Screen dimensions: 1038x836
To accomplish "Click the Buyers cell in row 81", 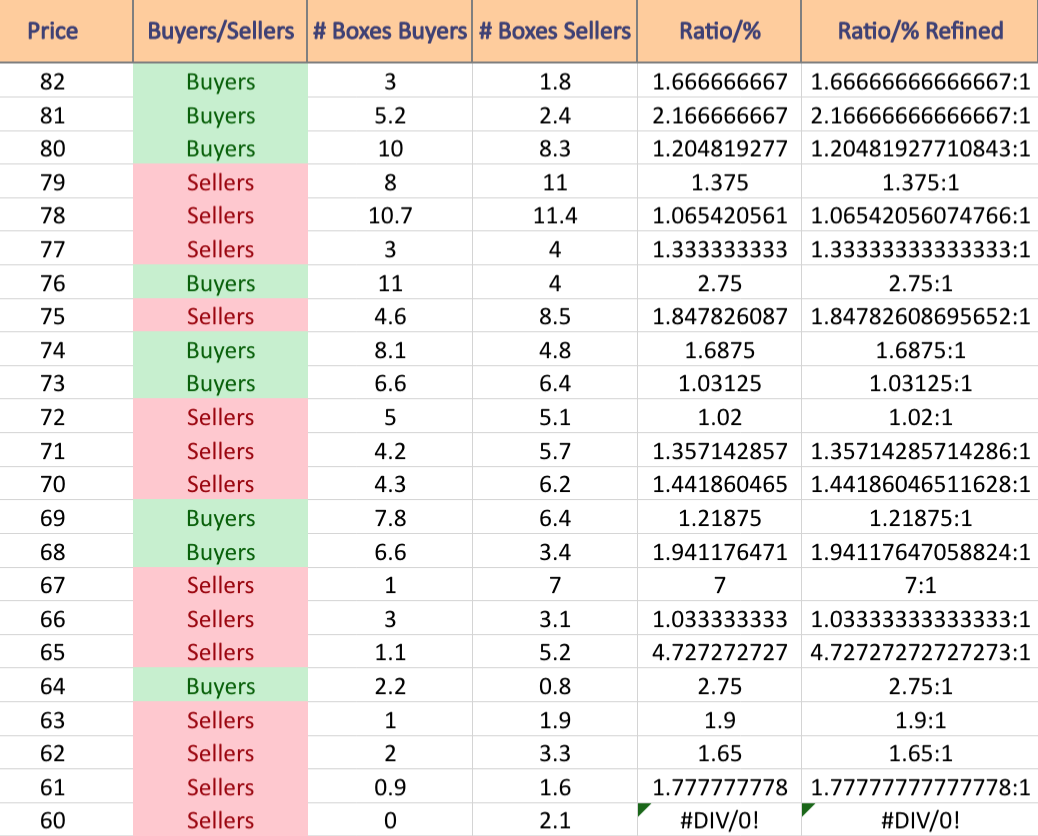I will pyautogui.click(x=220, y=115).
